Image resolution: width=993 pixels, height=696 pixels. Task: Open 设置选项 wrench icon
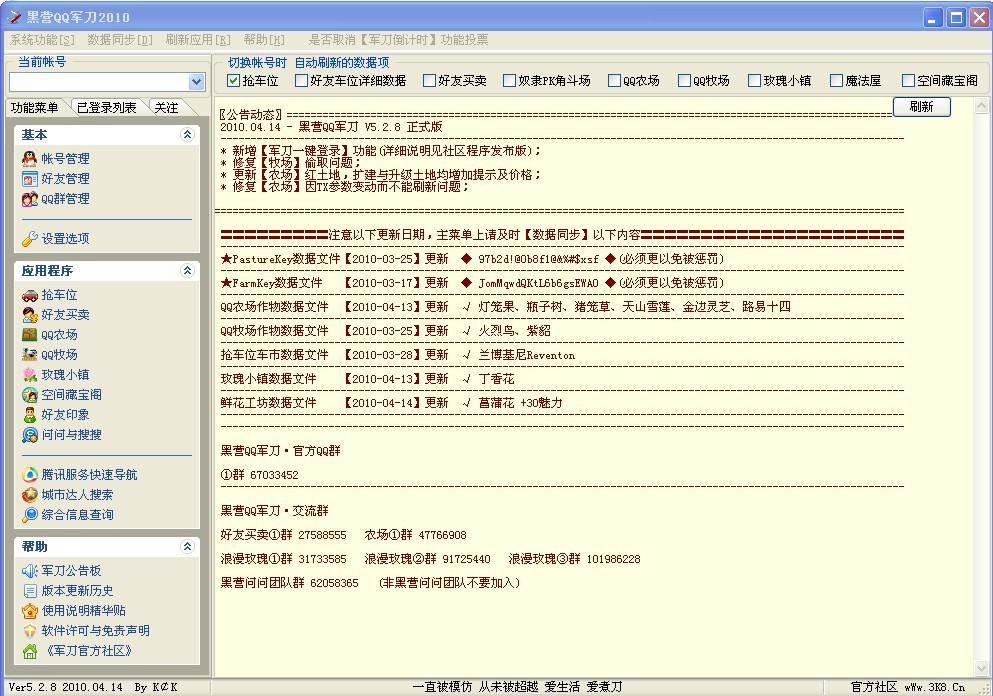tap(30, 239)
